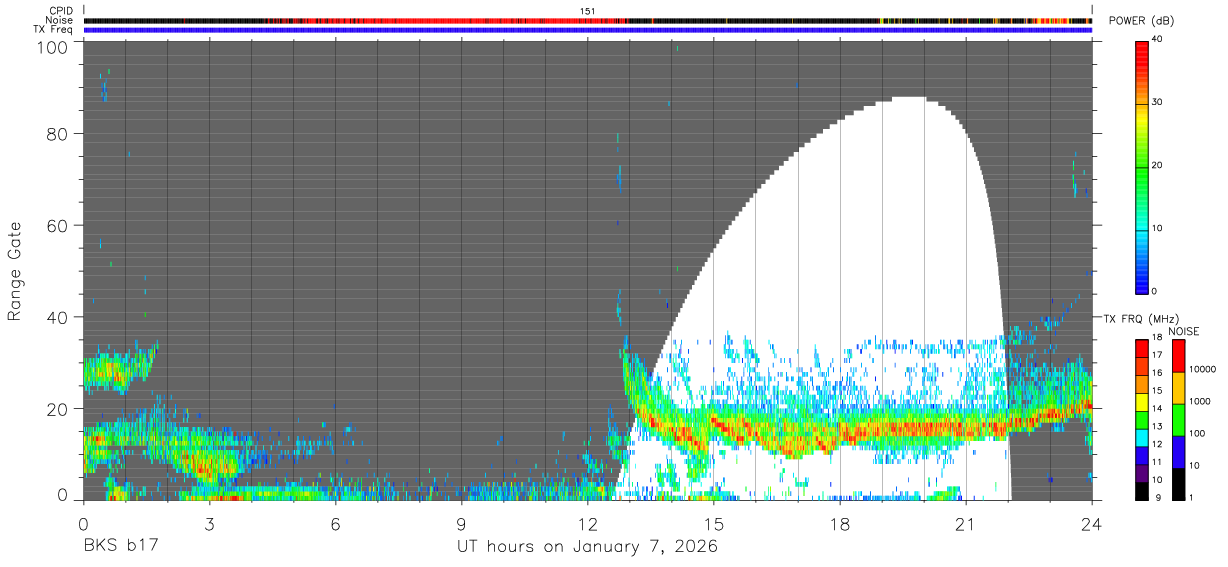Click the TX FRQ (MHz) color scale bar
Screen dimensions: 1228x567
pyautogui.click(x=1142, y=420)
